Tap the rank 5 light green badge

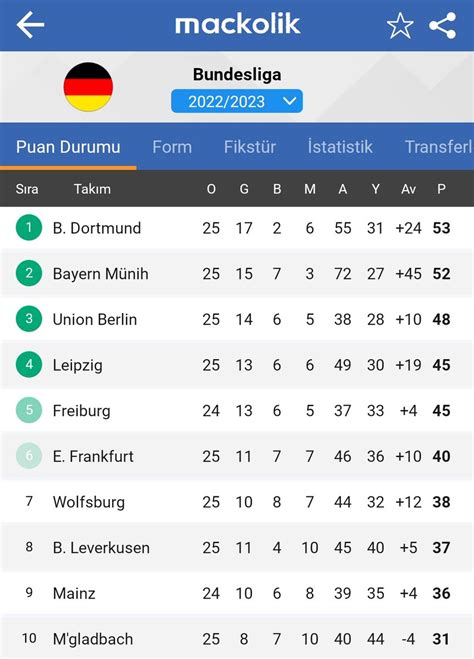point(29,410)
